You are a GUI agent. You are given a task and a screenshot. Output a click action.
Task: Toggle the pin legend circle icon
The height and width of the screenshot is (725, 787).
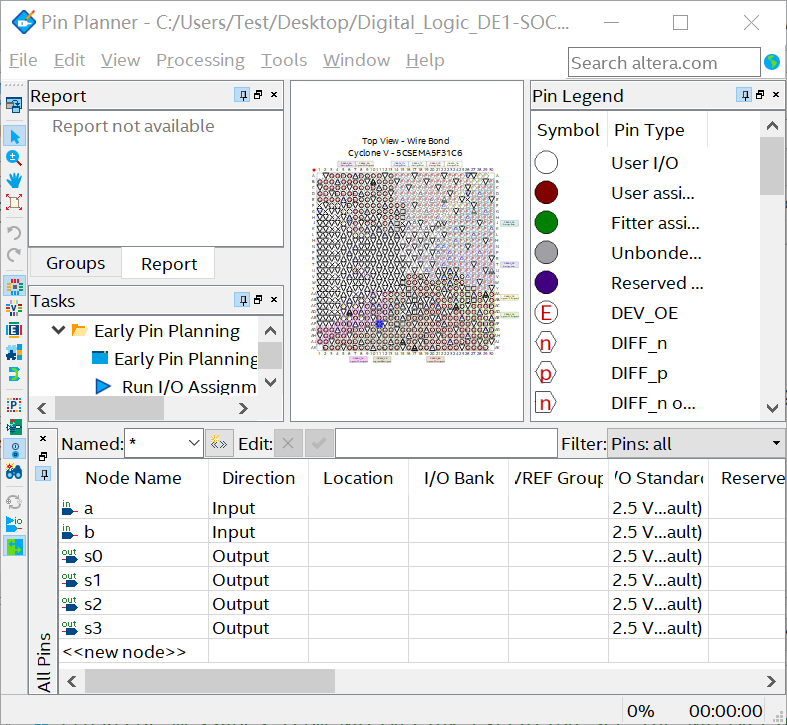(x=15, y=449)
